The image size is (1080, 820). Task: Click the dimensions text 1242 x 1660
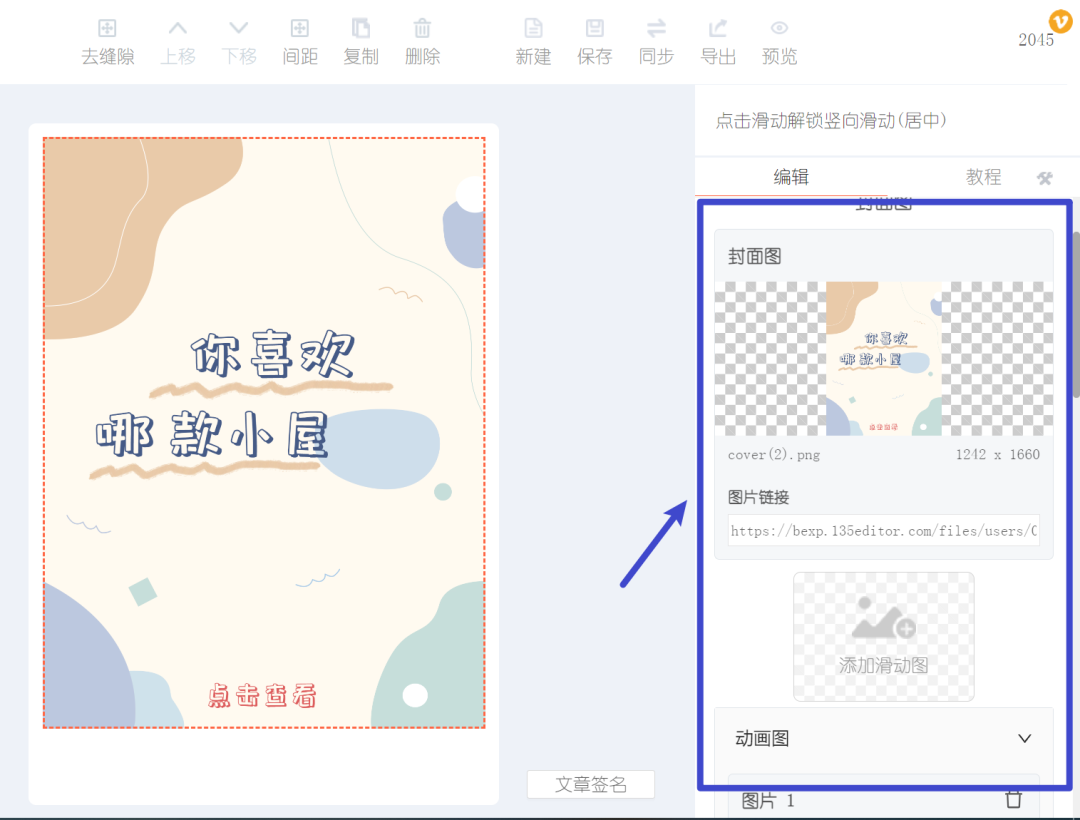(x=997, y=454)
